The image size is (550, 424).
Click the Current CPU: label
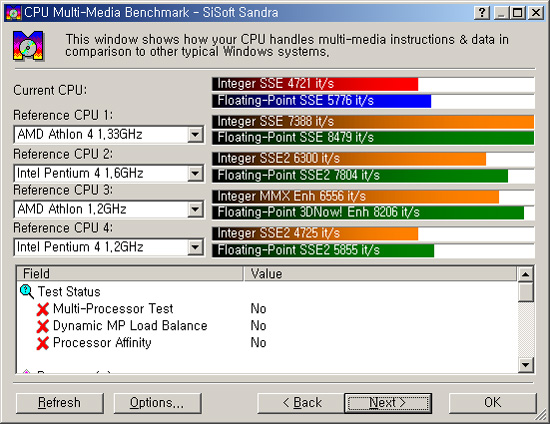pos(50,90)
